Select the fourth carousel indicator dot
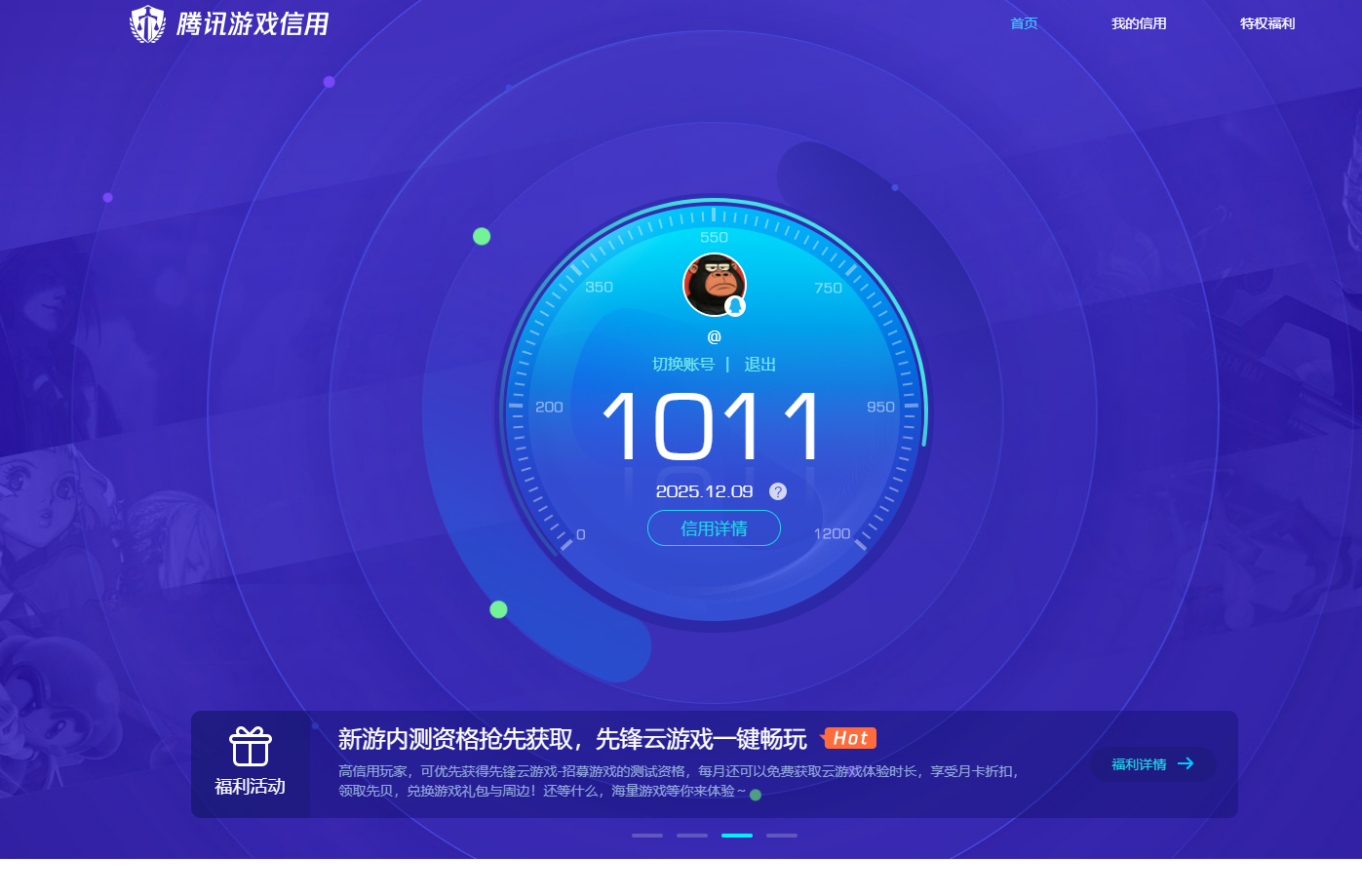1362x896 pixels. (782, 836)
